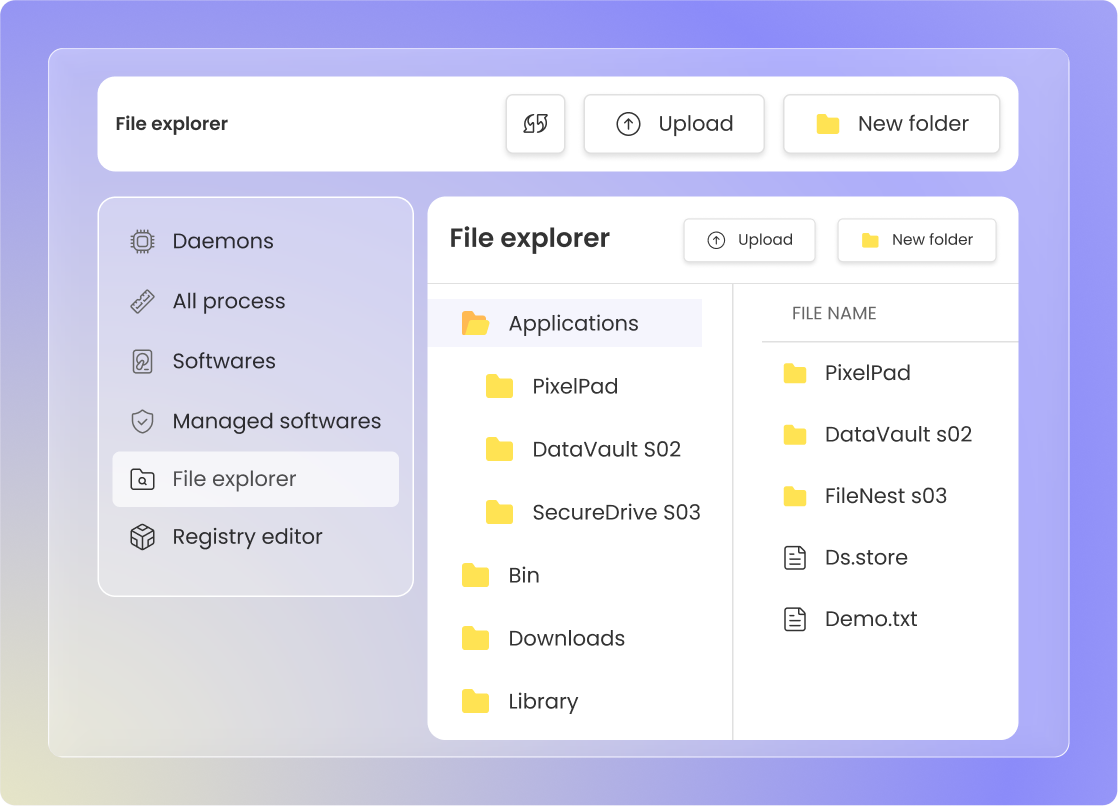Open the Softwares sidebar icon
This screenshot has width=1118, height=806.
point(143,361)
